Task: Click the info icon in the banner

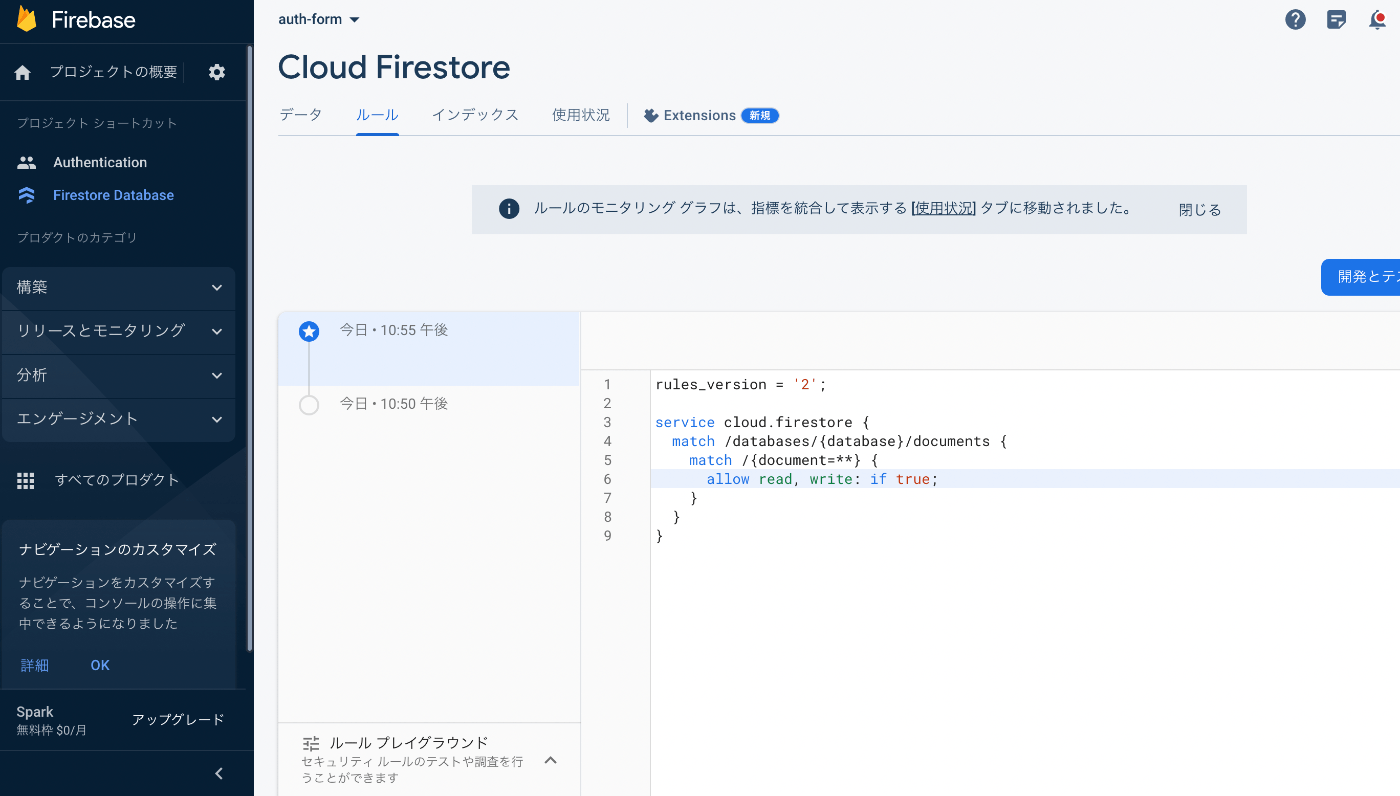Action: click(x=509, y=209)
